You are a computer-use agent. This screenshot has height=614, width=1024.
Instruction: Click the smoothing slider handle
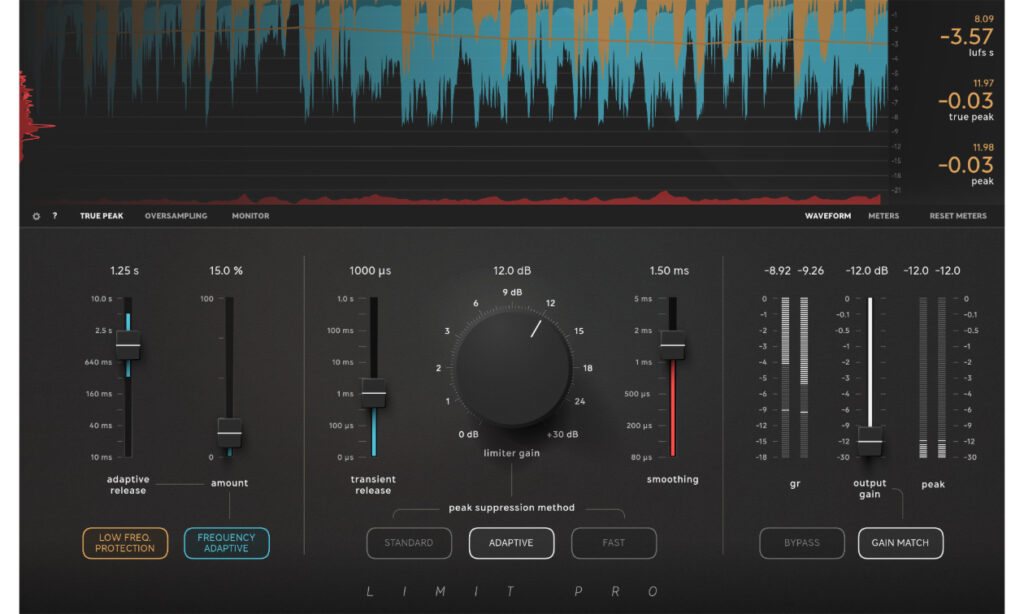[x=673, y=345]
